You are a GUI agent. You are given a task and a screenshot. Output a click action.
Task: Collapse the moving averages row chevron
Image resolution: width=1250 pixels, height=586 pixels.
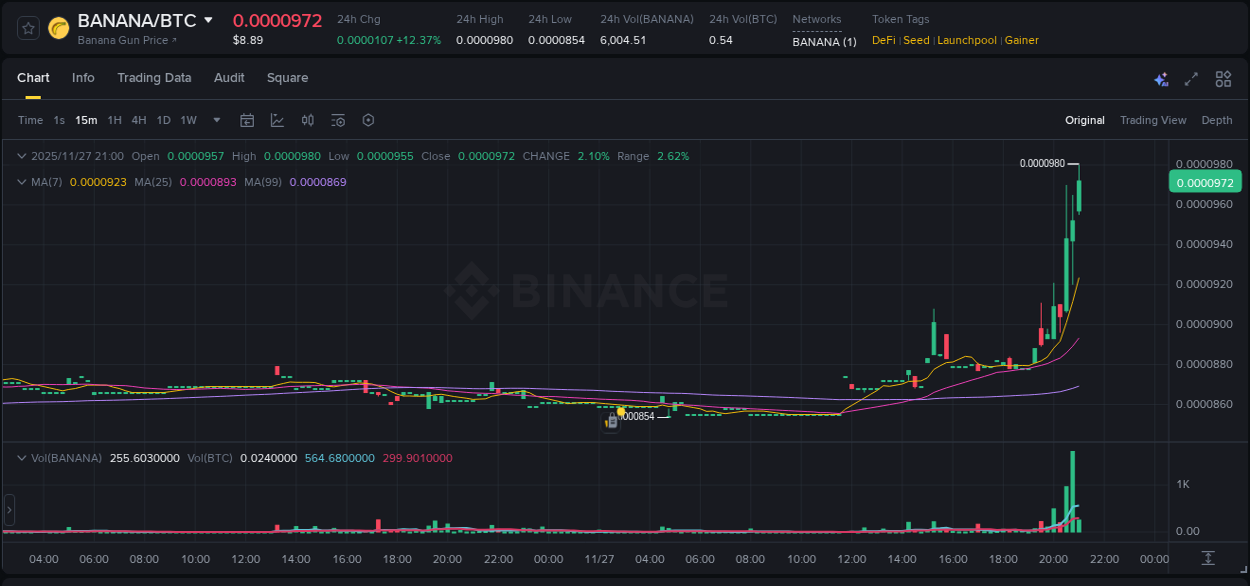[20, 181]
